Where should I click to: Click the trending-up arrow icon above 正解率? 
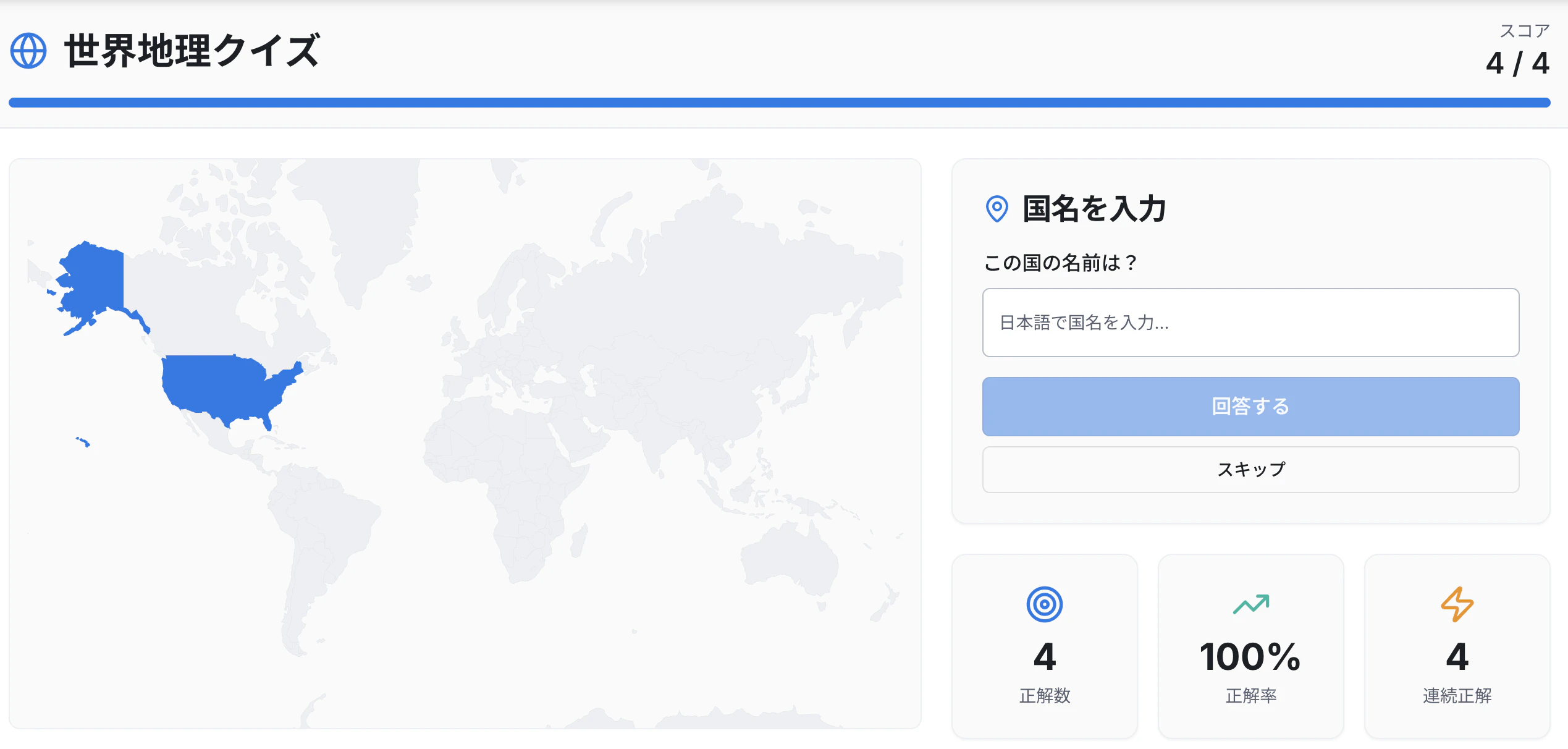point(1250,604)
